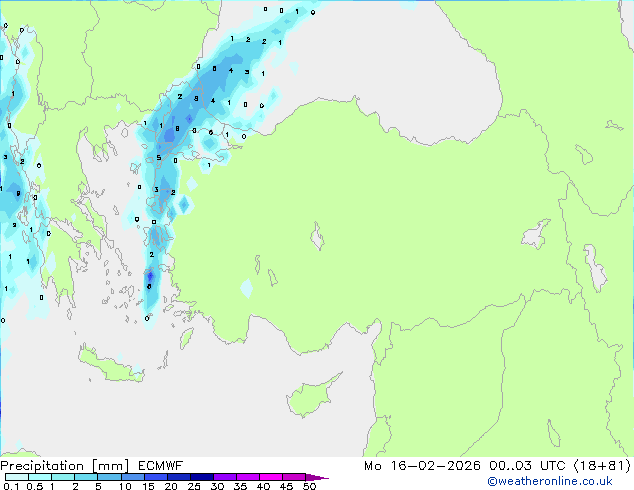This screenshot has width=634, height=490.
Task: Click the arrow tip above 50 mm
Action: pyautogui.click(x=317, y=477)
